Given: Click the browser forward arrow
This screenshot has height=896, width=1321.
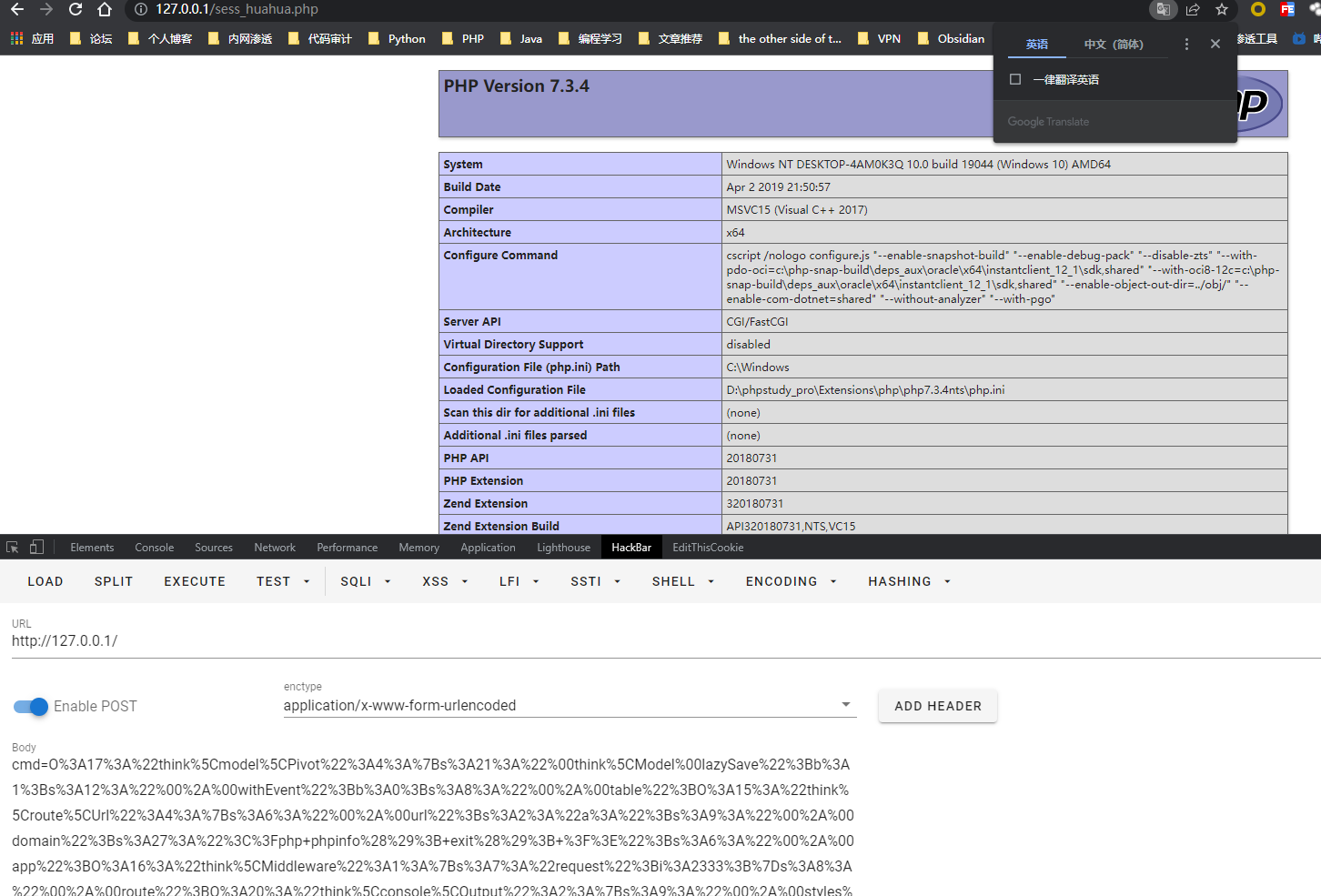Looking at the screenshot, I should point(46,9).
